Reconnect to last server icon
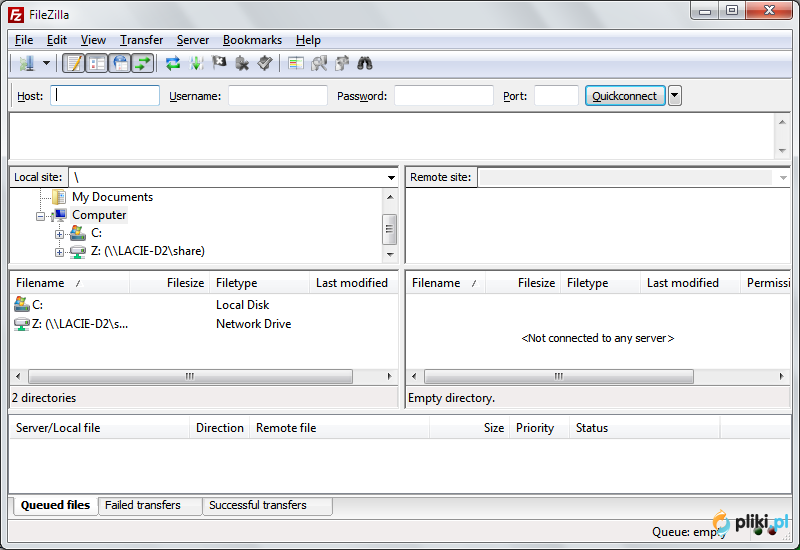This screenshot has height=550, width=800. tap(265, 63)
